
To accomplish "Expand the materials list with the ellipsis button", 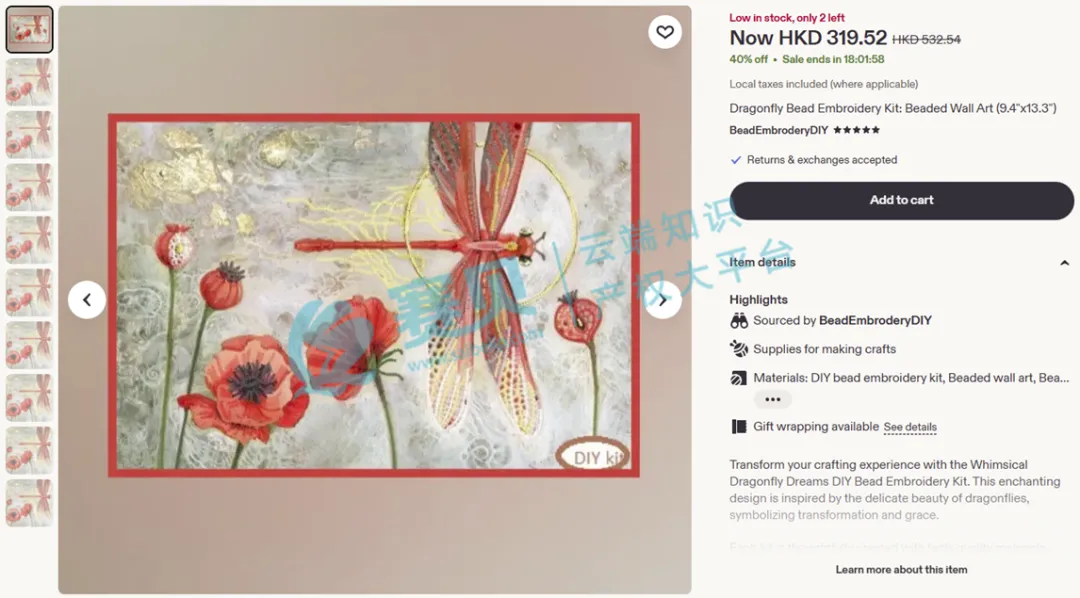I will [x=773, y=400].
